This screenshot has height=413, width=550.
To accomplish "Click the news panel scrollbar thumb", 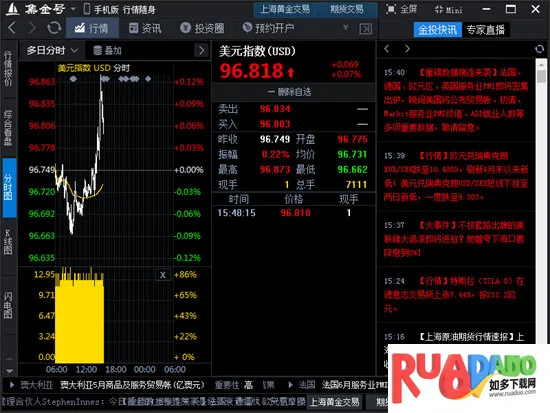I will [542, 76].
